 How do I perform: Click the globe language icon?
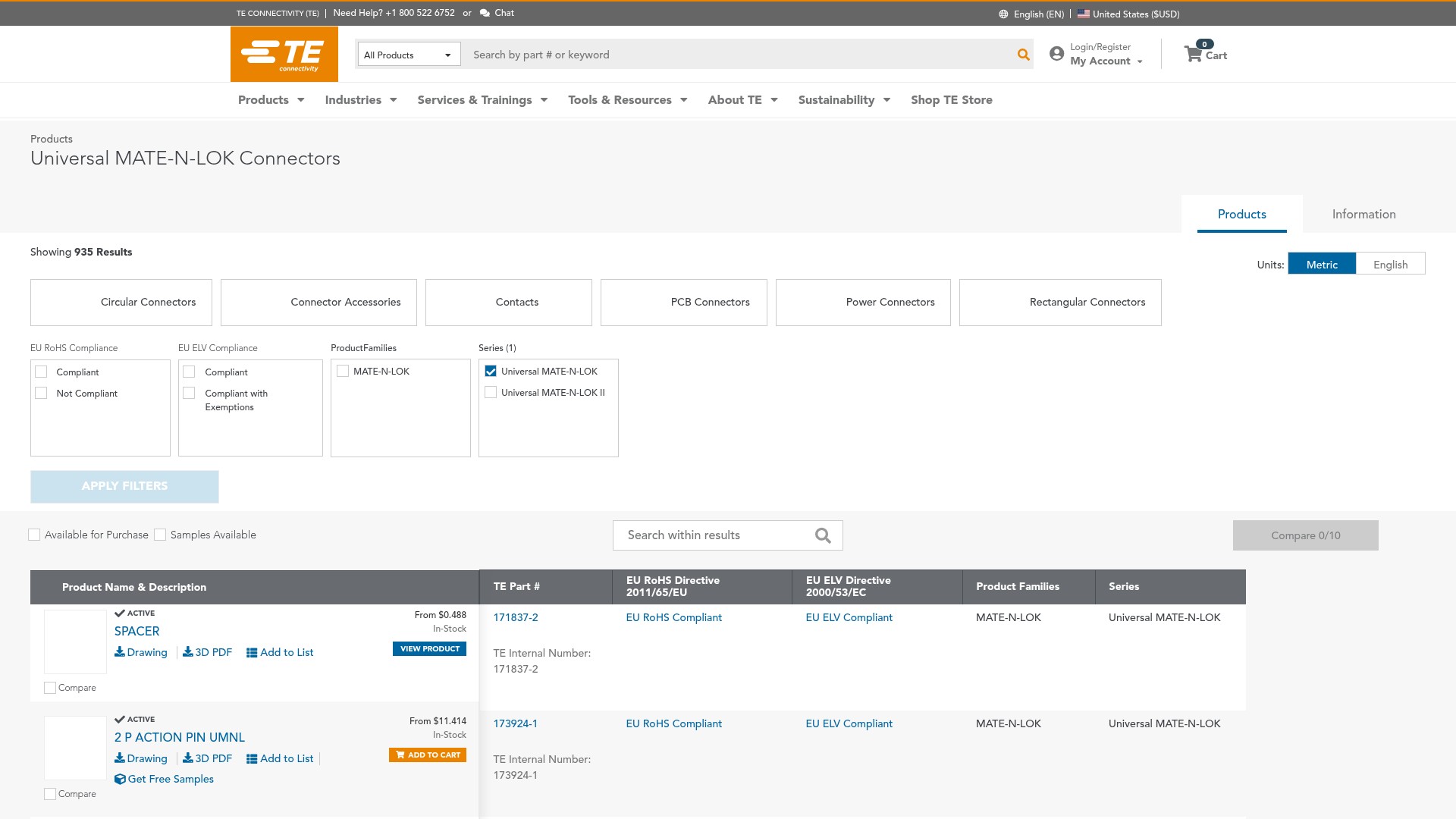click(1003, 14)
